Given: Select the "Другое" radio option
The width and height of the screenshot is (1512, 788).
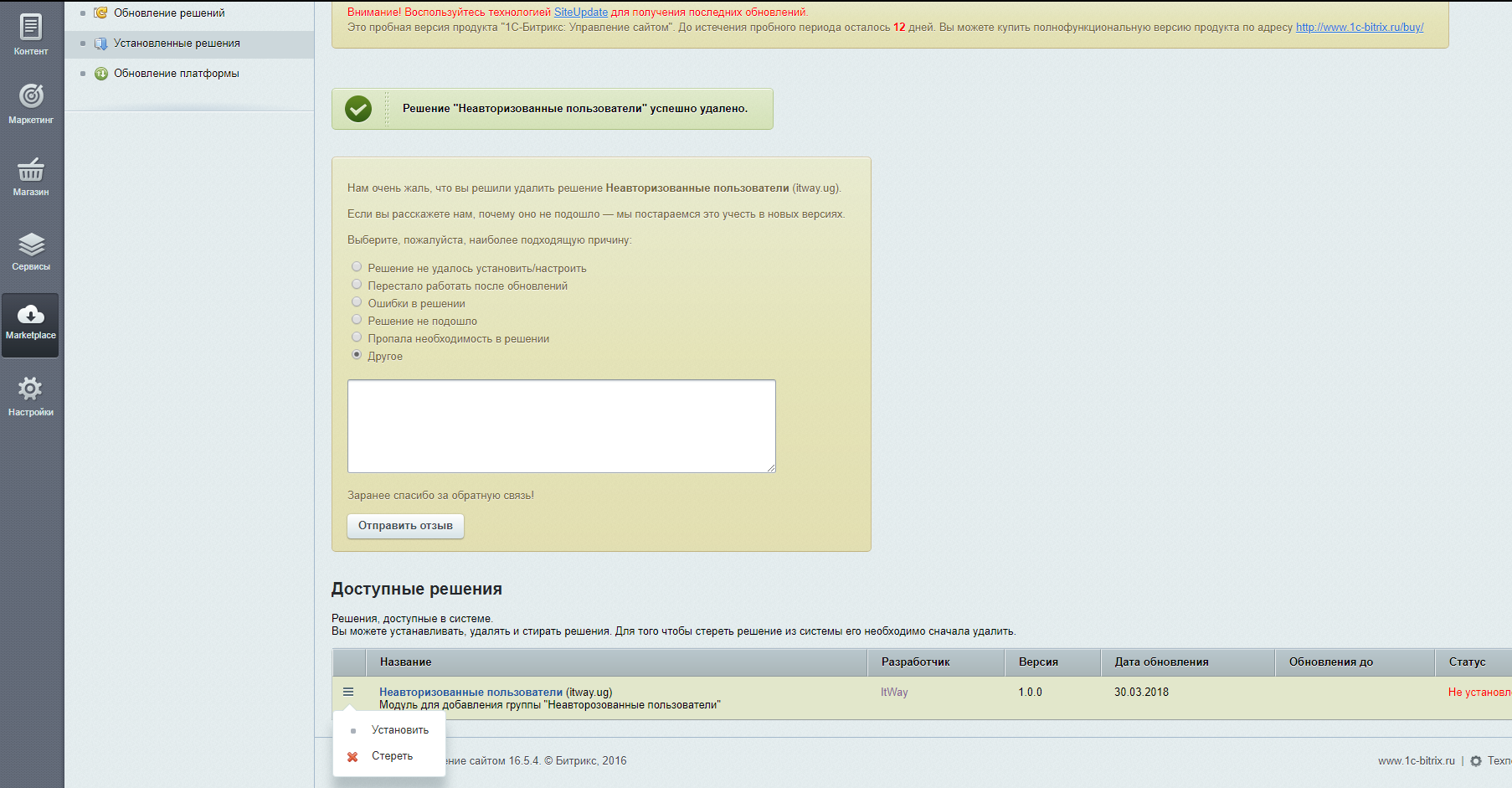Looking at the screenshot, I should click(x=357, y=355).
